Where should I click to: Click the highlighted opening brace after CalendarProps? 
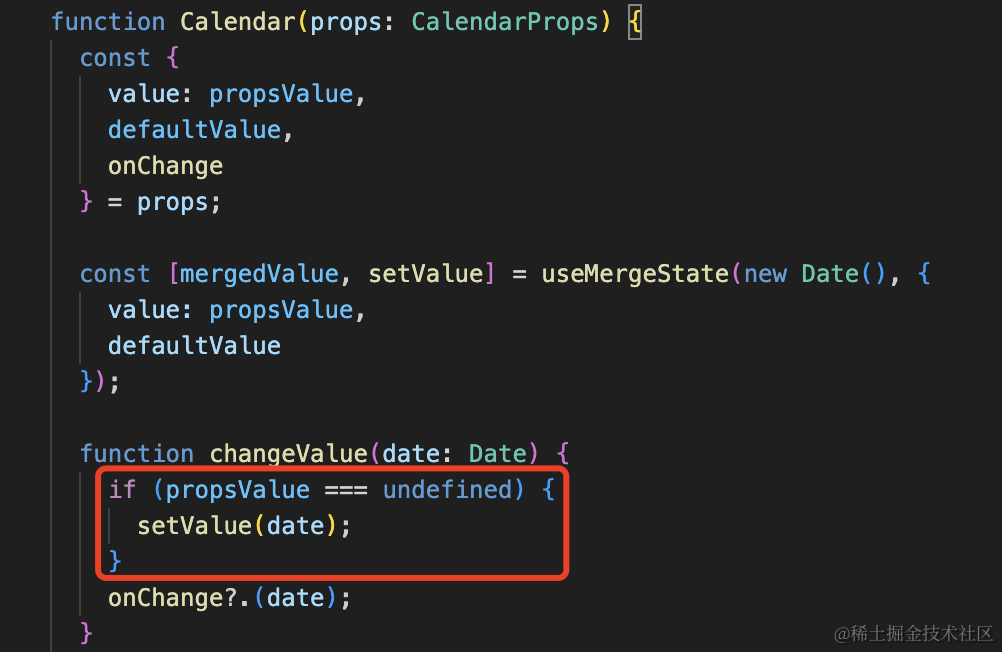(634, 21)
